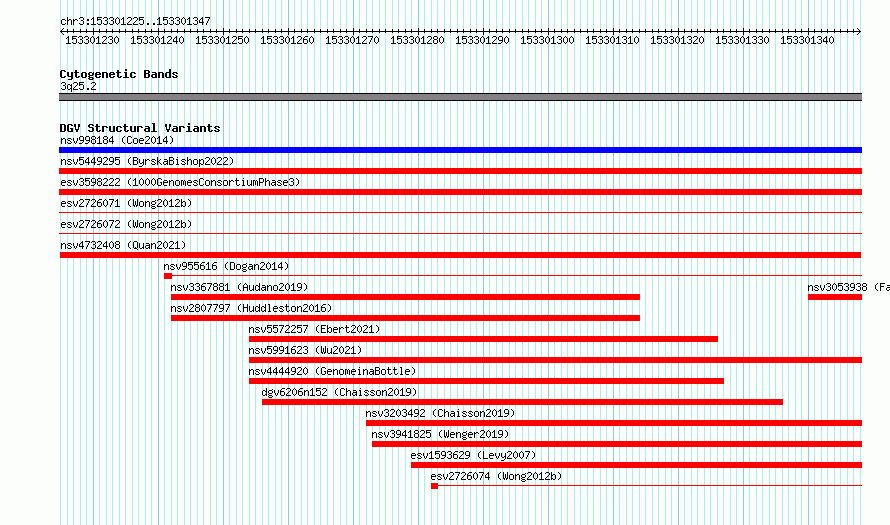Click ruler position 153301230

(93, 40)
